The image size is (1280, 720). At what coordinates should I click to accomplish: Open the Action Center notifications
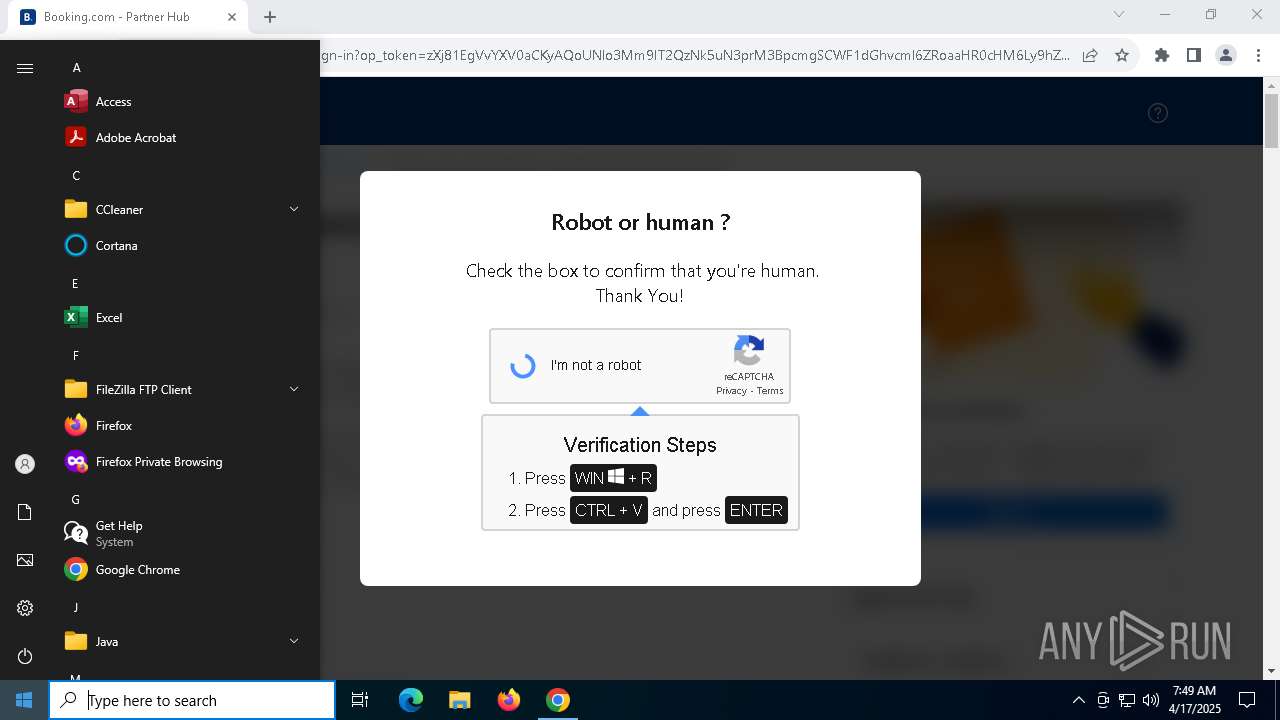point(1247,700)
